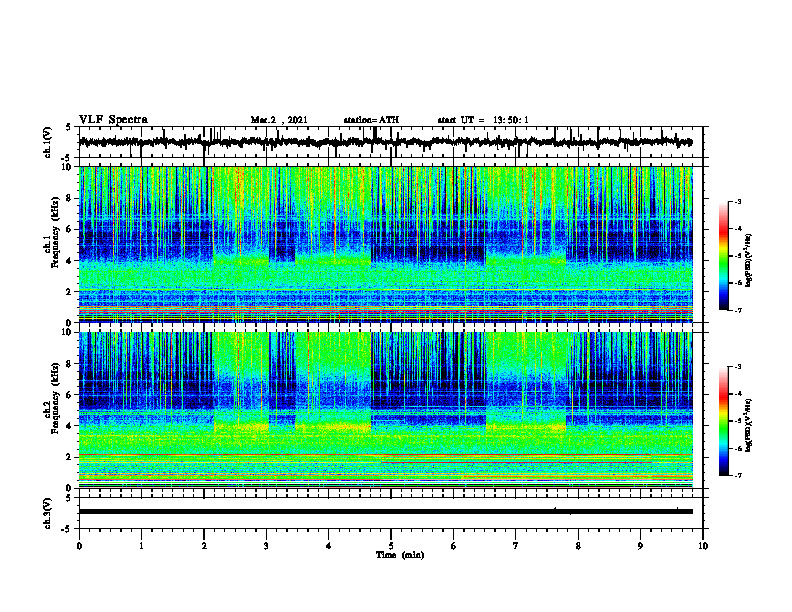
Task: Click time axis tick label "2"
Action: tap(204, 546)
